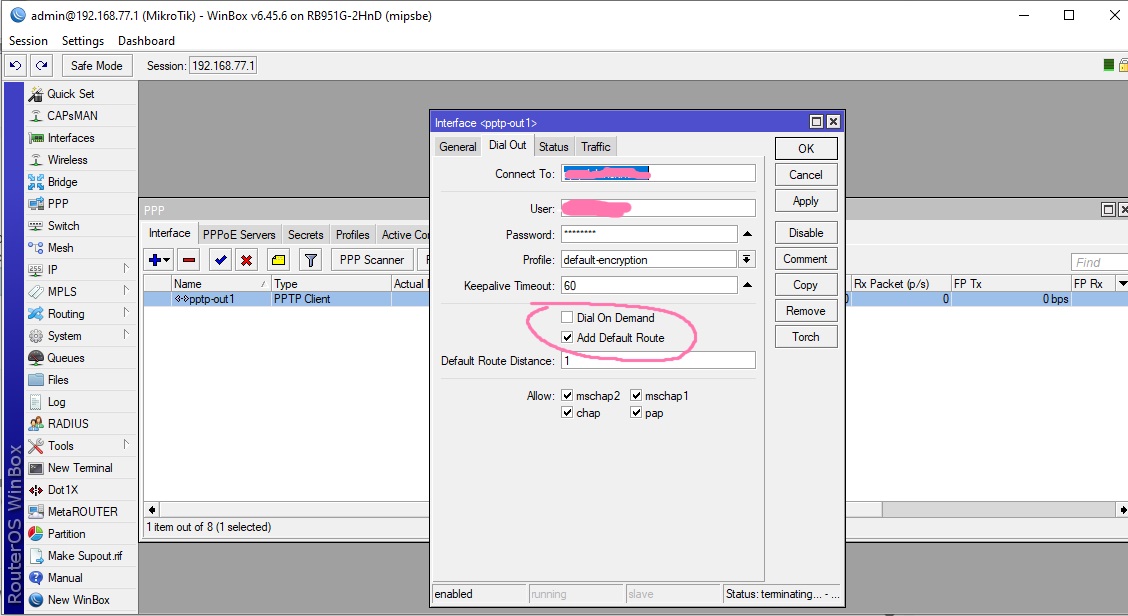Open the Log viewer
The width and height of the screenshot is (1128, 616).
[56, 402]
